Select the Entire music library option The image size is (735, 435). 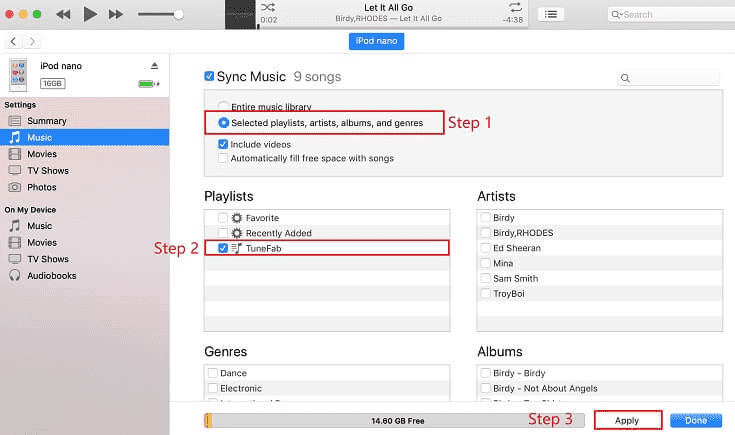[223, 107]
